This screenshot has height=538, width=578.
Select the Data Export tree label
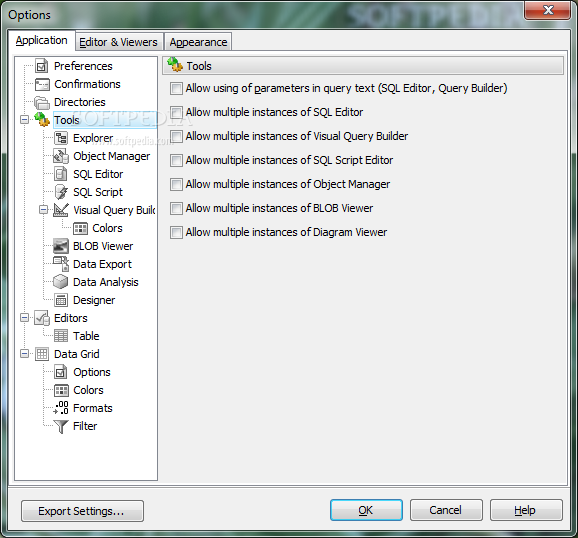tap(102, 264)
